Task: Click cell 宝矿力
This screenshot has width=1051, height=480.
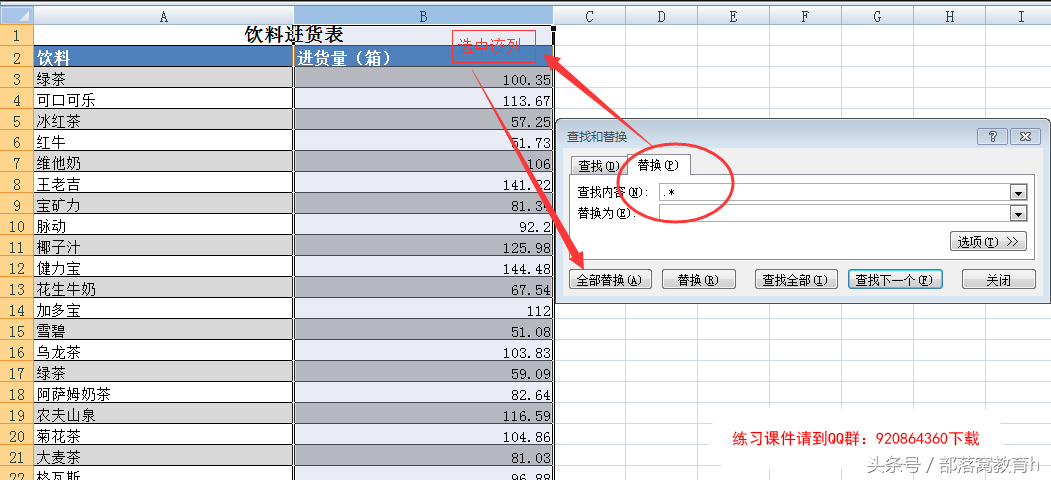Action: pyautogui.click(x=164, y=204)
